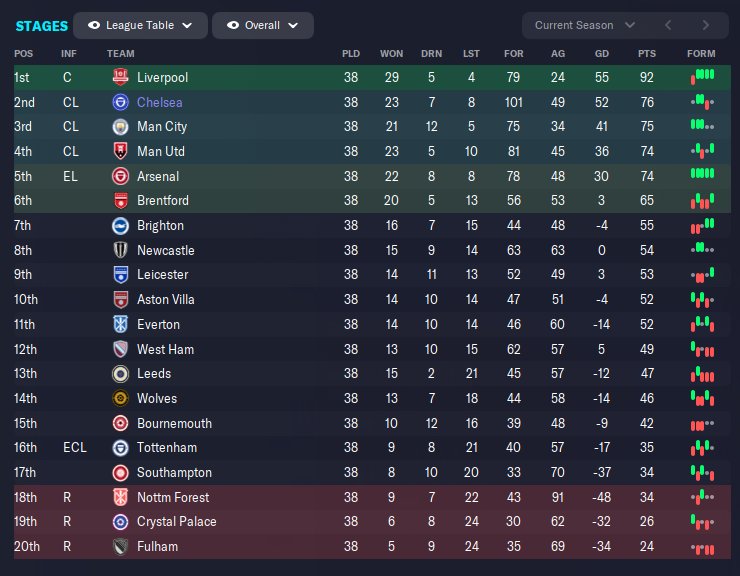
Task: Open the League Table view dropdown
Action: (141, 25)
